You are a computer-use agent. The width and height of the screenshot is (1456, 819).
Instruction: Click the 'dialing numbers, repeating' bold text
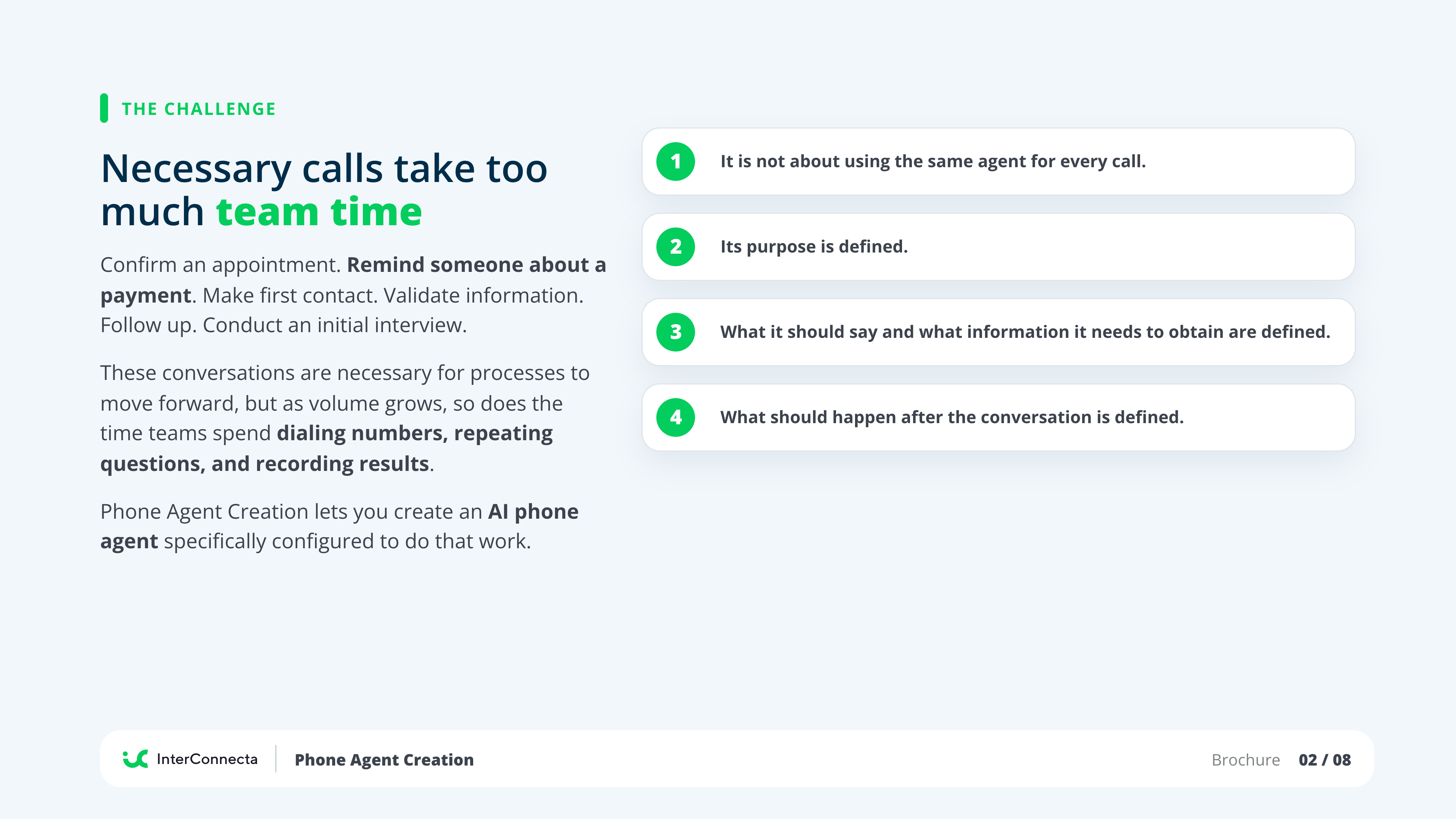415,433
